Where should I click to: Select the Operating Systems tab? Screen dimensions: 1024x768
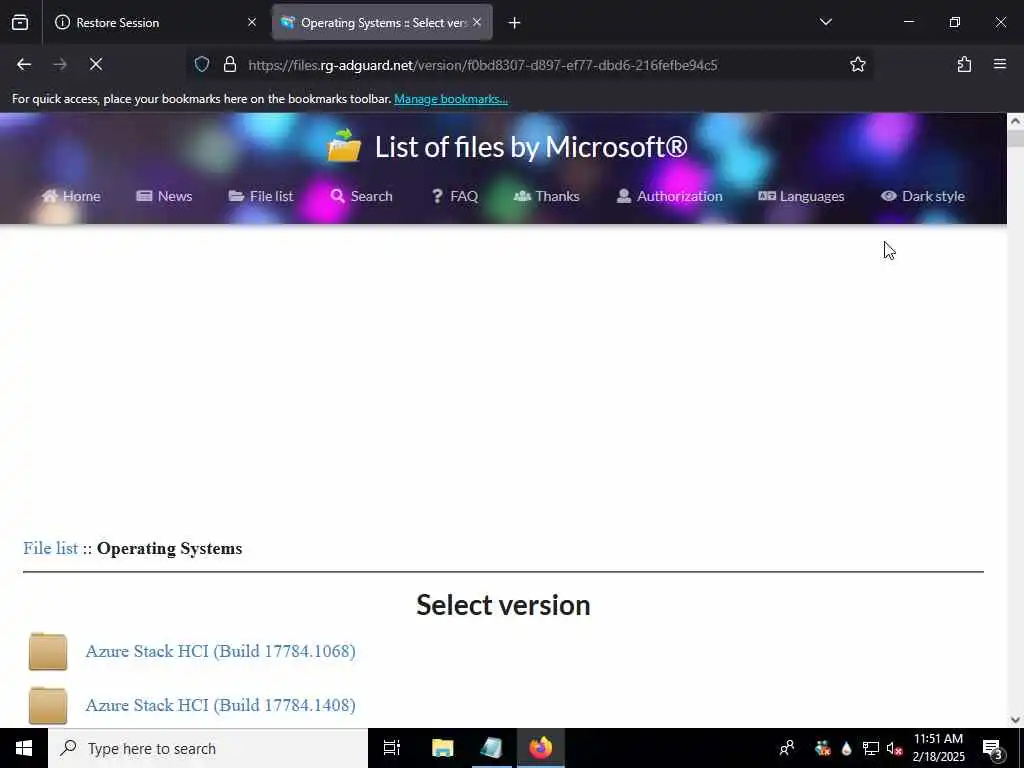click(x=382, y=23)
